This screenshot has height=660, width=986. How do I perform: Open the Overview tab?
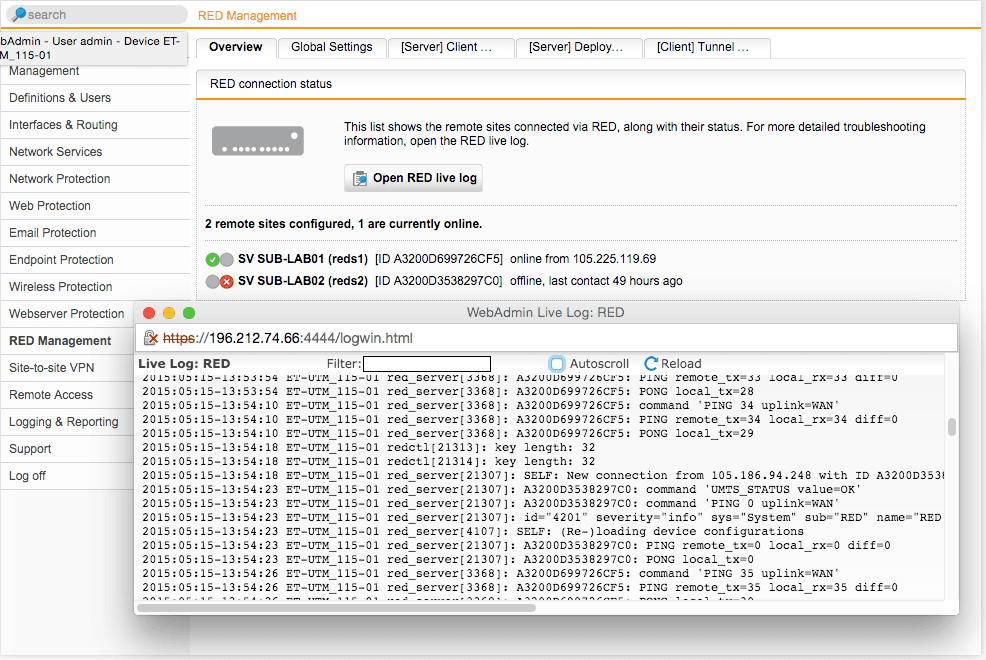click(x=236, y=47)
